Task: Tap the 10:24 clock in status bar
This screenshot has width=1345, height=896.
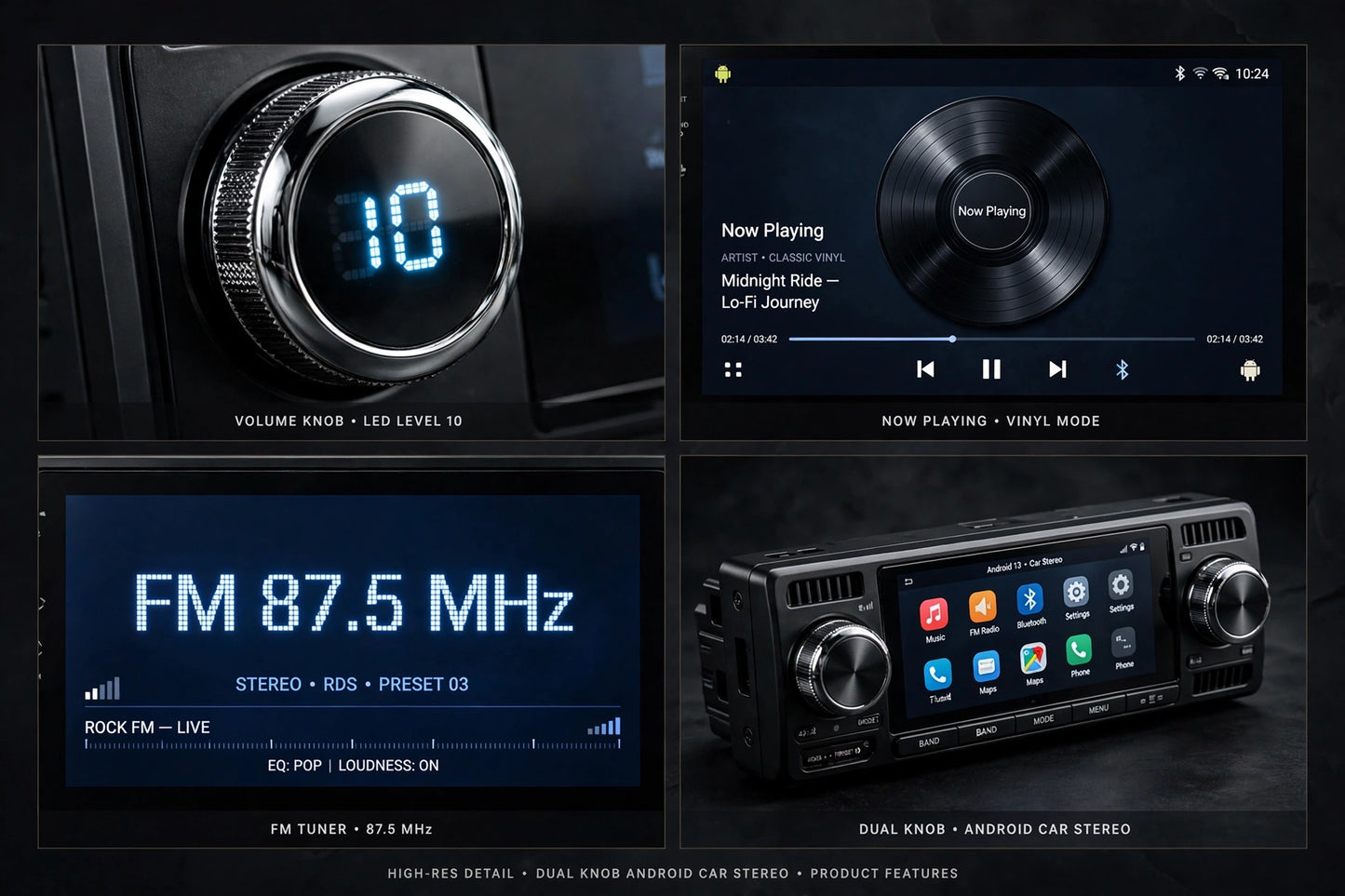Action: point(1252,74)
